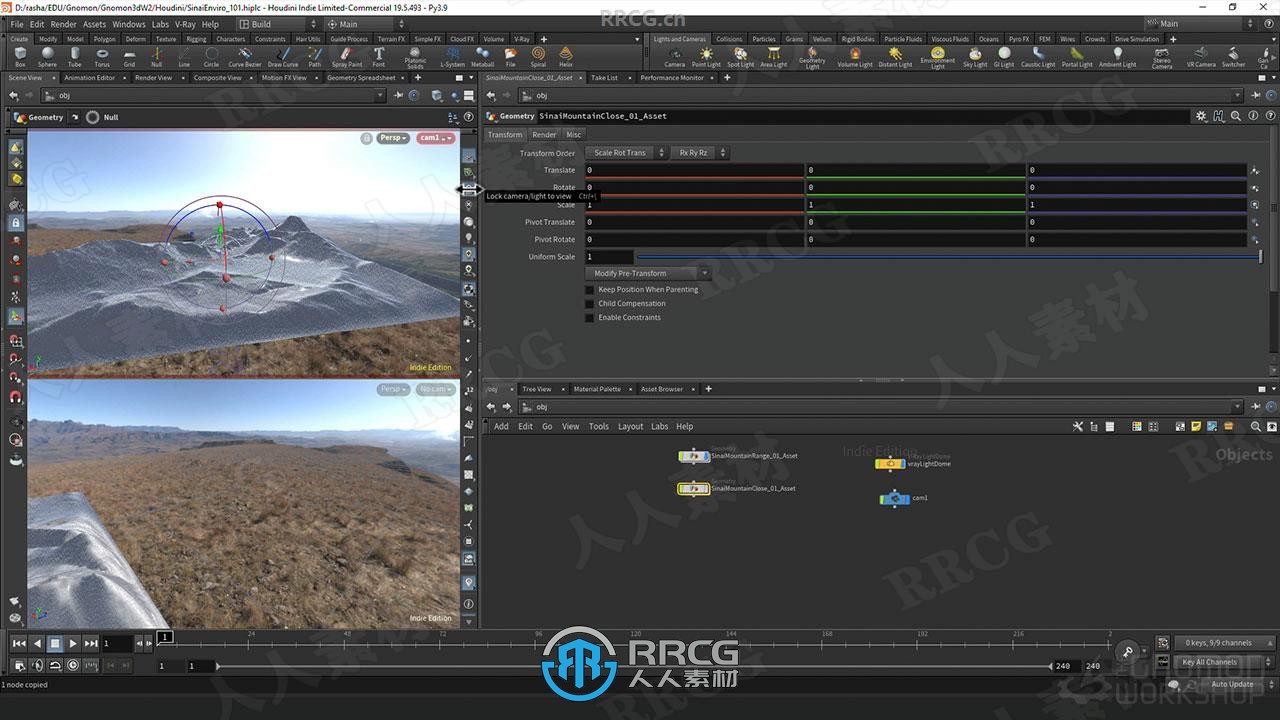Select the Grid shelf tool

pyautogui.click(x=129, y=56)
